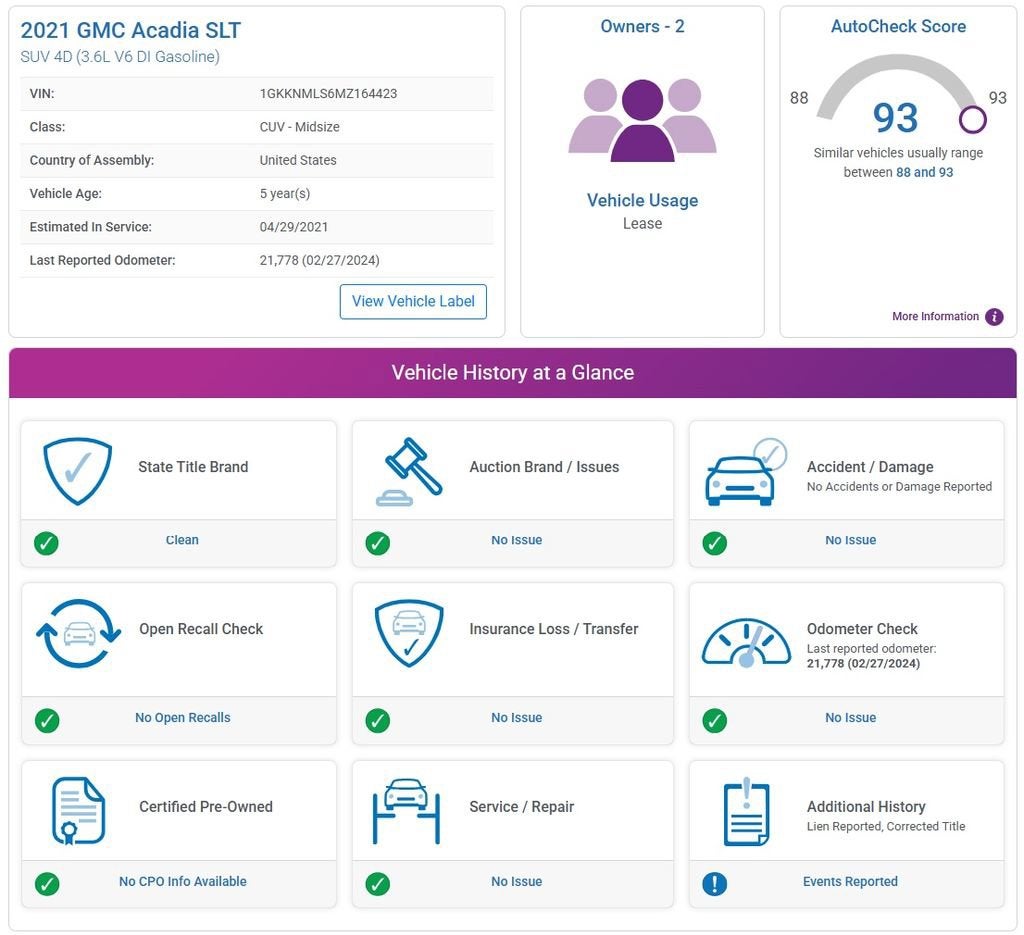Open No Issue link under Service / Repair

click(517, 881)
